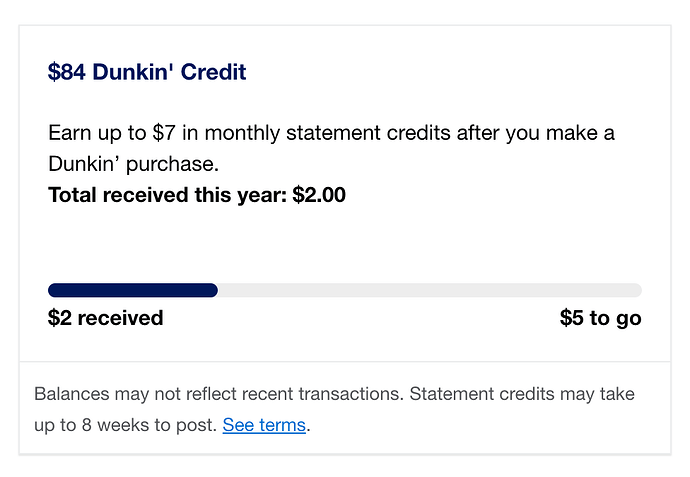
Task: Click the $2.00 total amount
Action: pos(319,195)
